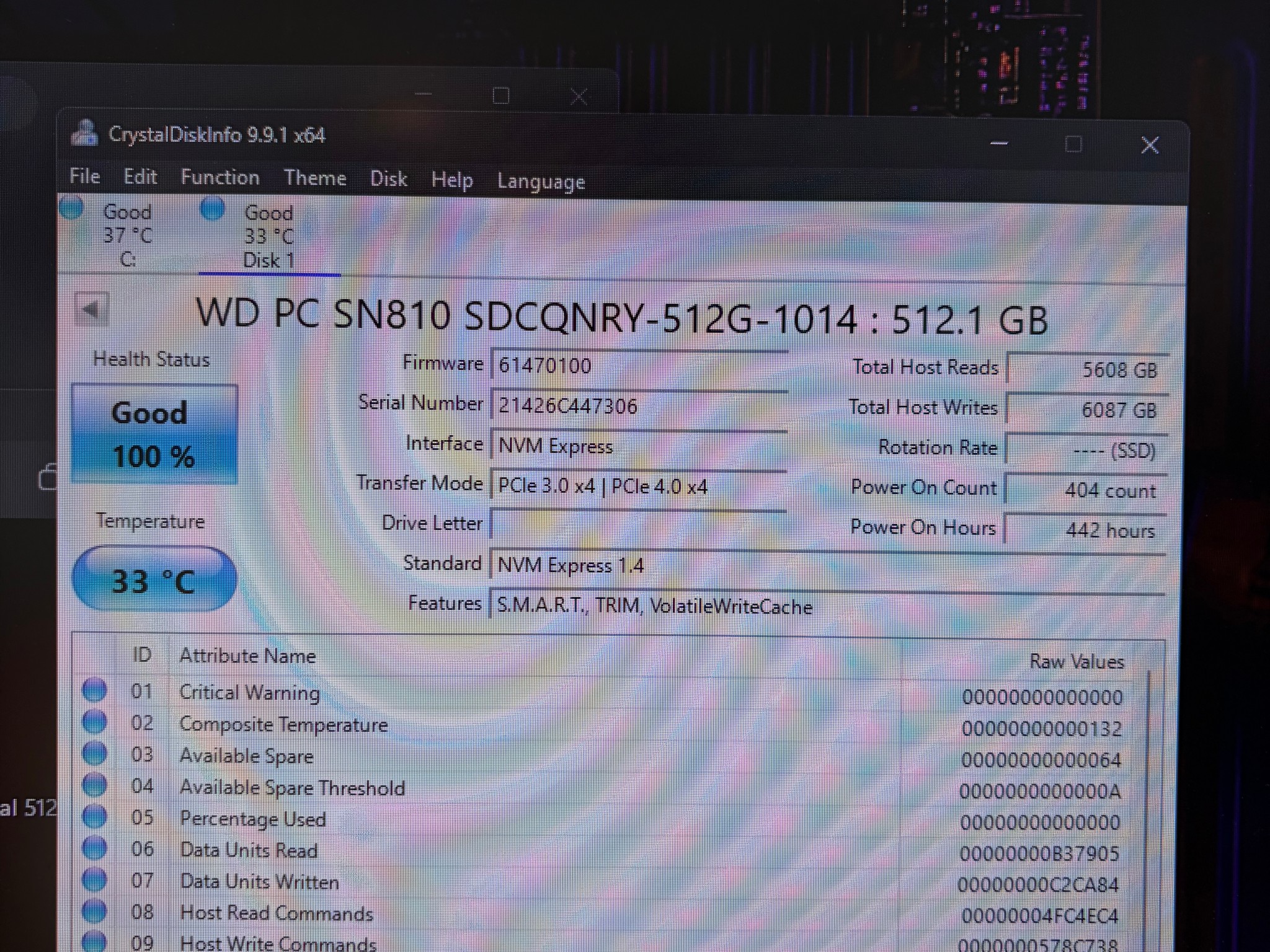This screenshot has width=1270, height=952.
Task: Select the Percentage Used attribute name
Action: click(253, 819)
